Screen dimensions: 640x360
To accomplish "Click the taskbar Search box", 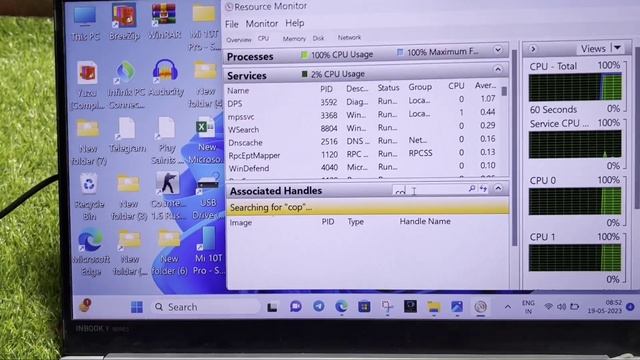I will tap(205, 307).
